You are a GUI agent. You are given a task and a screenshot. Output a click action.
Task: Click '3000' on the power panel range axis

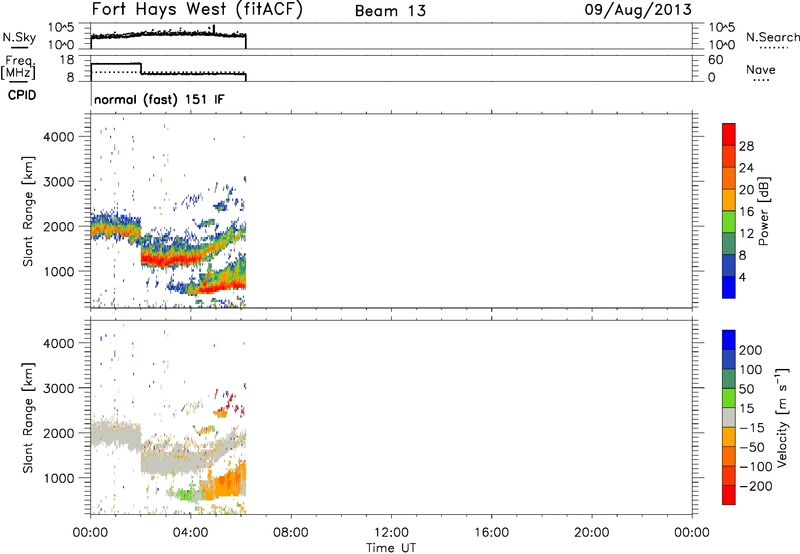58,182
